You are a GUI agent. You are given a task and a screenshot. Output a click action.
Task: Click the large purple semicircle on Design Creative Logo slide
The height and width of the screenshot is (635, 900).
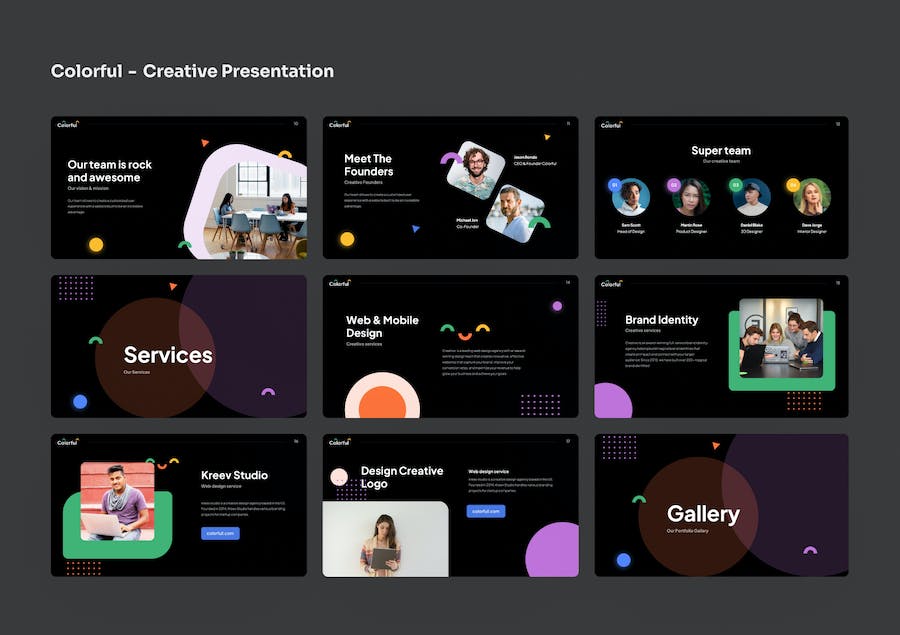(553, 551)
